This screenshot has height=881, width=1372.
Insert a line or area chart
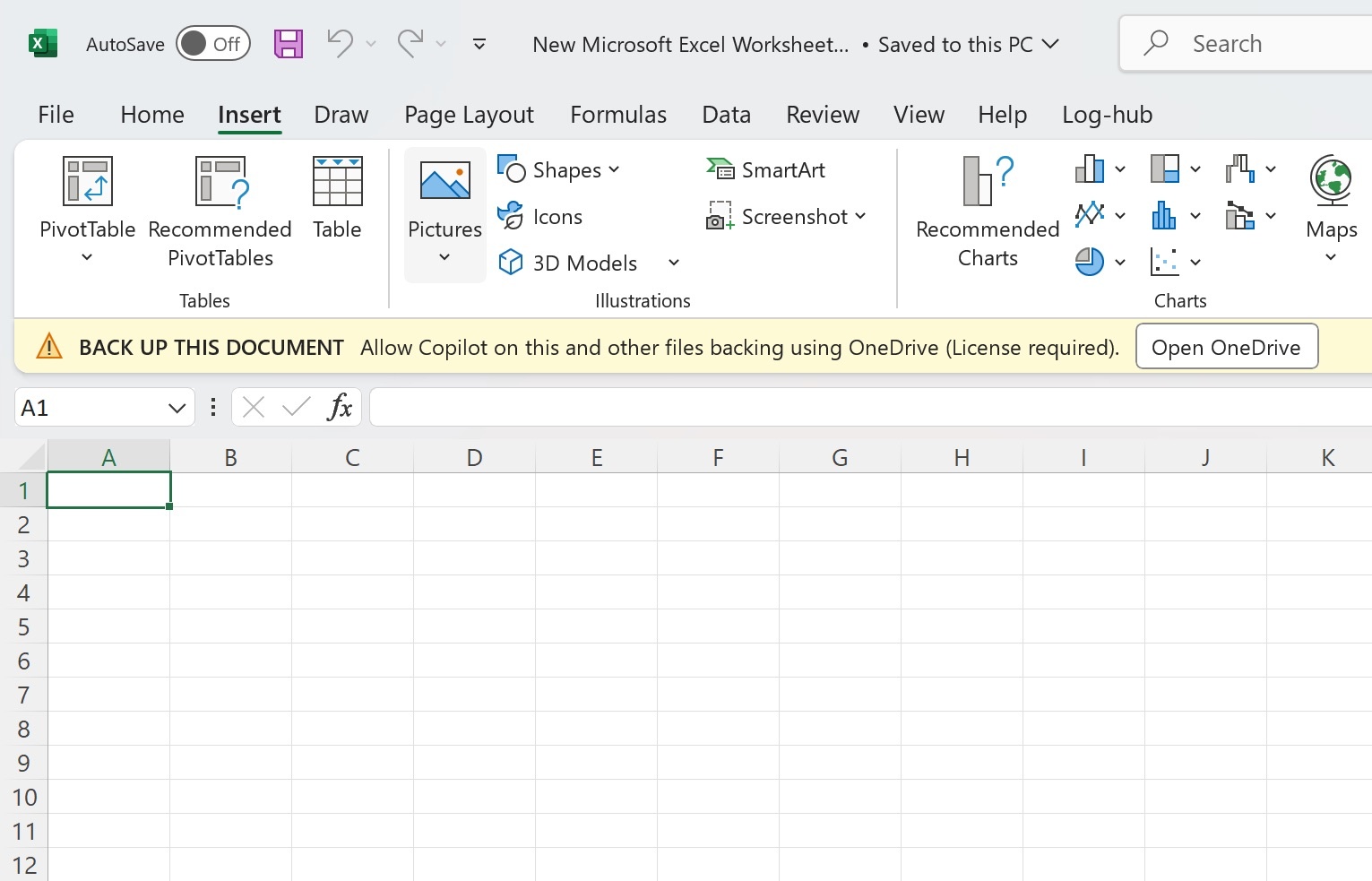coord(1091,215)
